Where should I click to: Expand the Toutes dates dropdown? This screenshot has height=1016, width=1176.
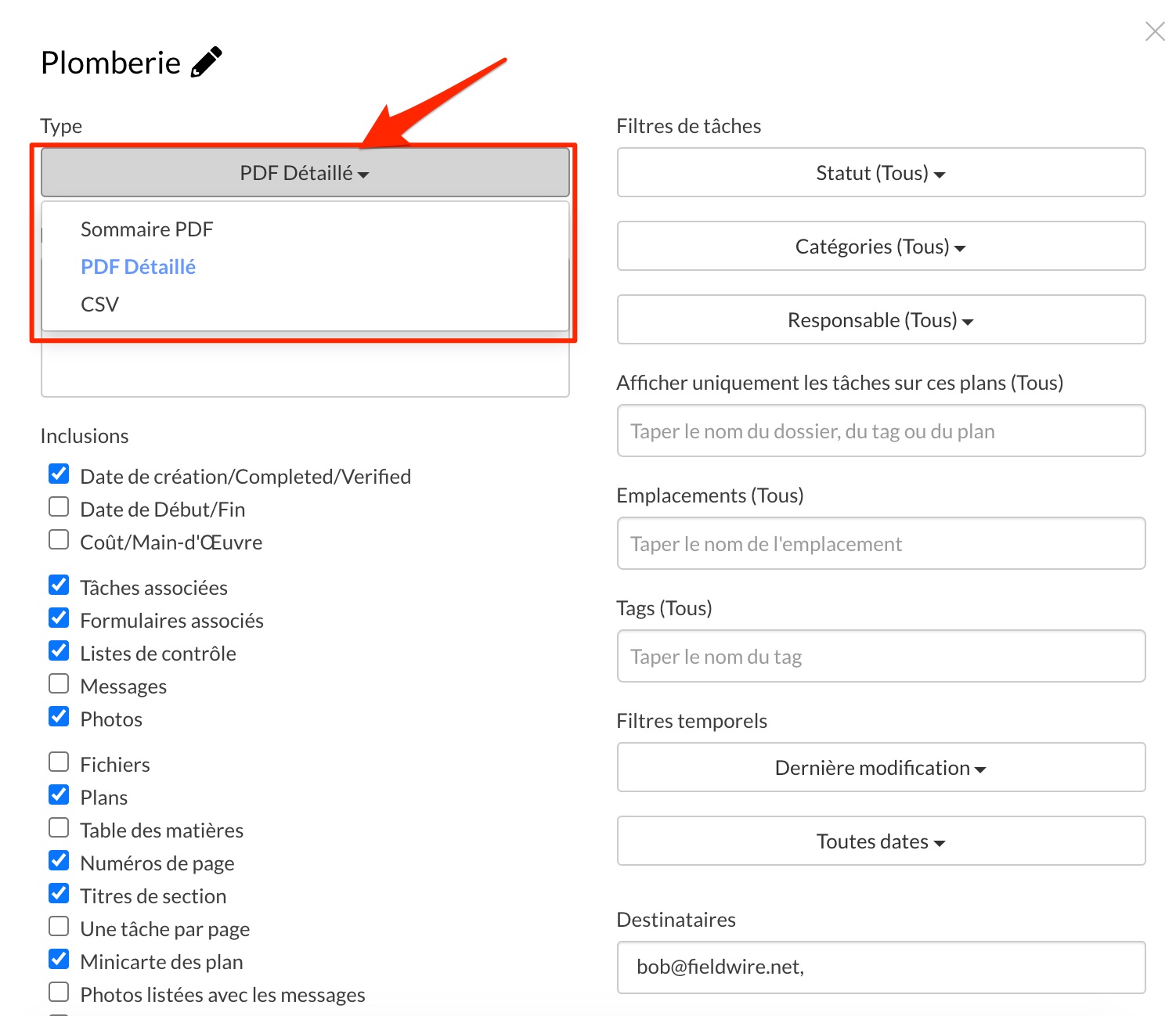(881, 841)
